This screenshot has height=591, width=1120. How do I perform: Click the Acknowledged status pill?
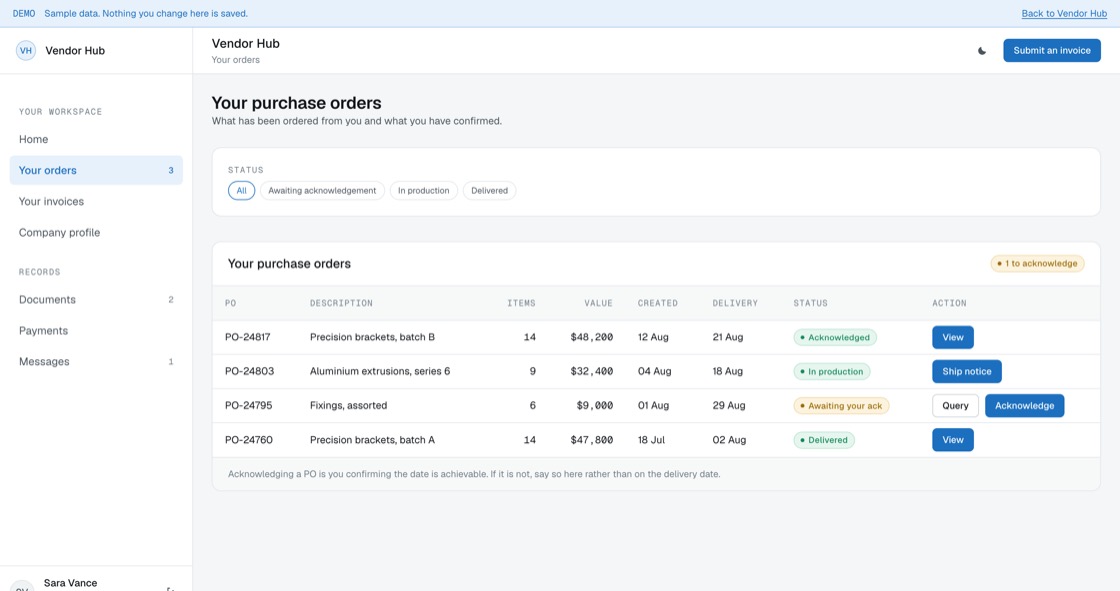coord(834,337)
